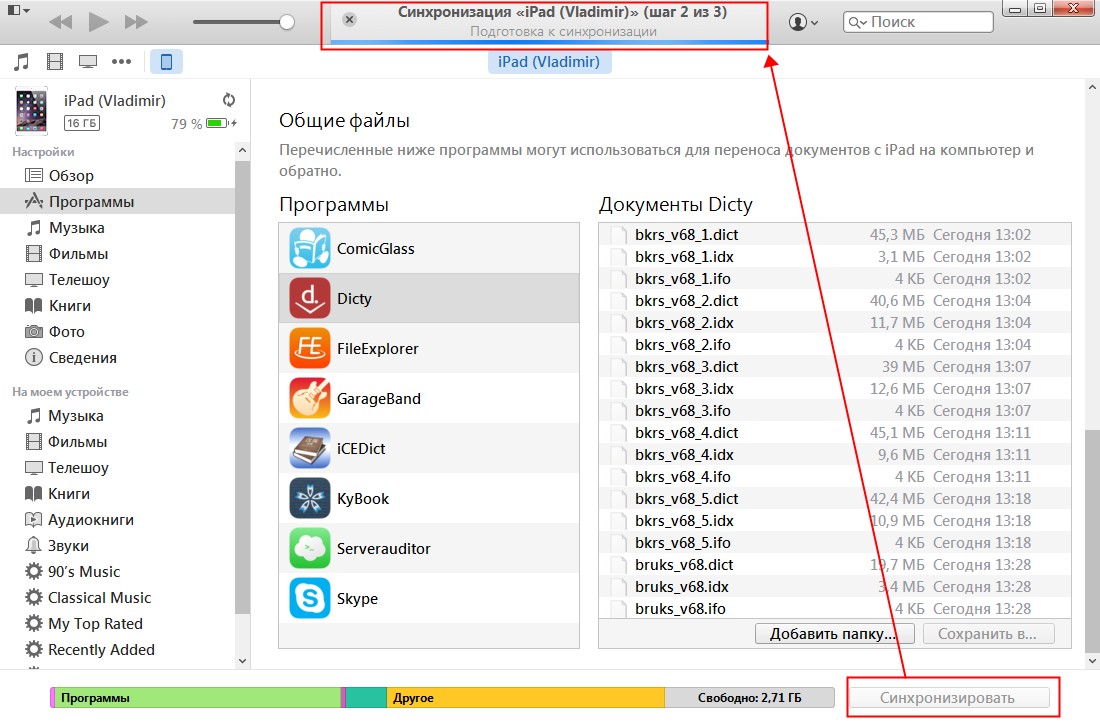Image resolution: width=1100 pixels, height=725 pixels.
Task: Start playback with the play button
Action: pos(98,22)
